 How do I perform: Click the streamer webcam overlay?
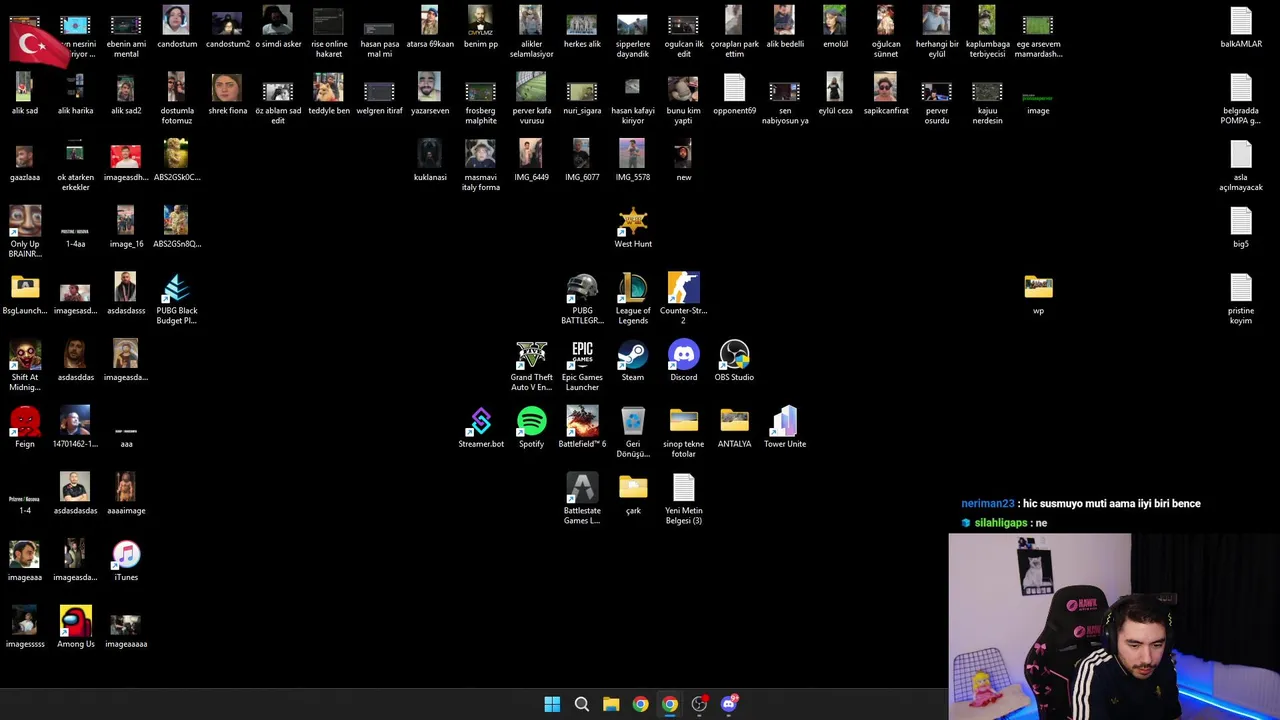click(x=1114, y=626)
